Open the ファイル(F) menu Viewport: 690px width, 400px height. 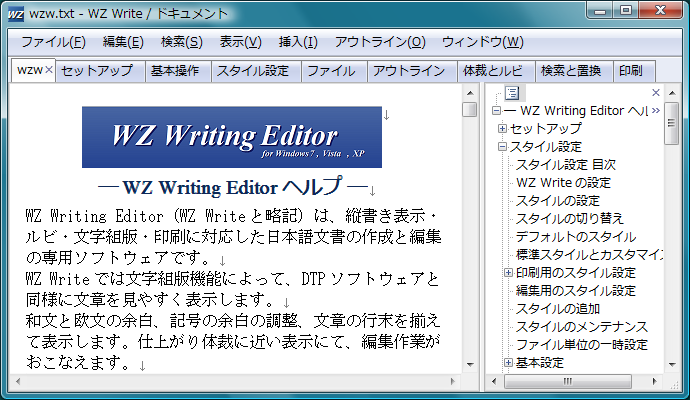click(53, 42)
